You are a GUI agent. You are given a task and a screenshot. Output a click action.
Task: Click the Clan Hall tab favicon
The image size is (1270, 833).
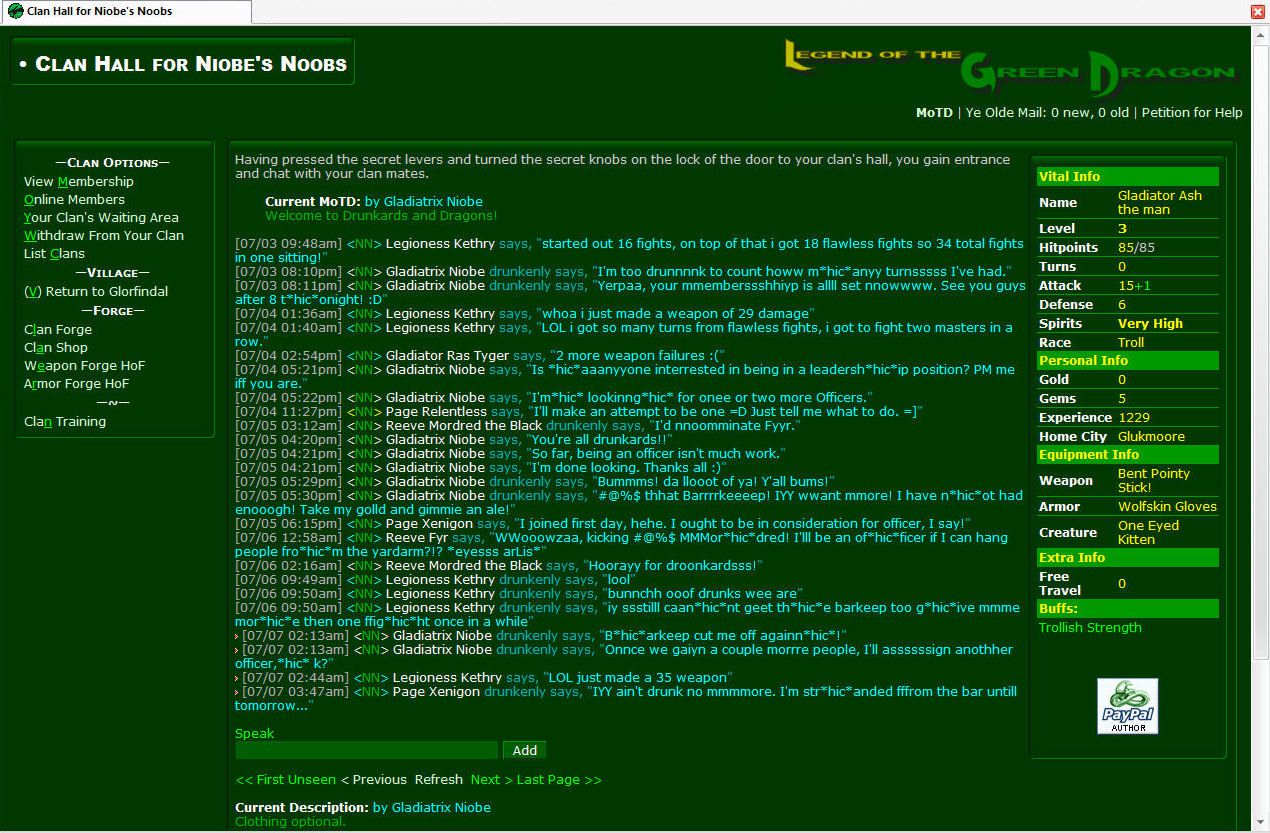click(x=15, y=11)
